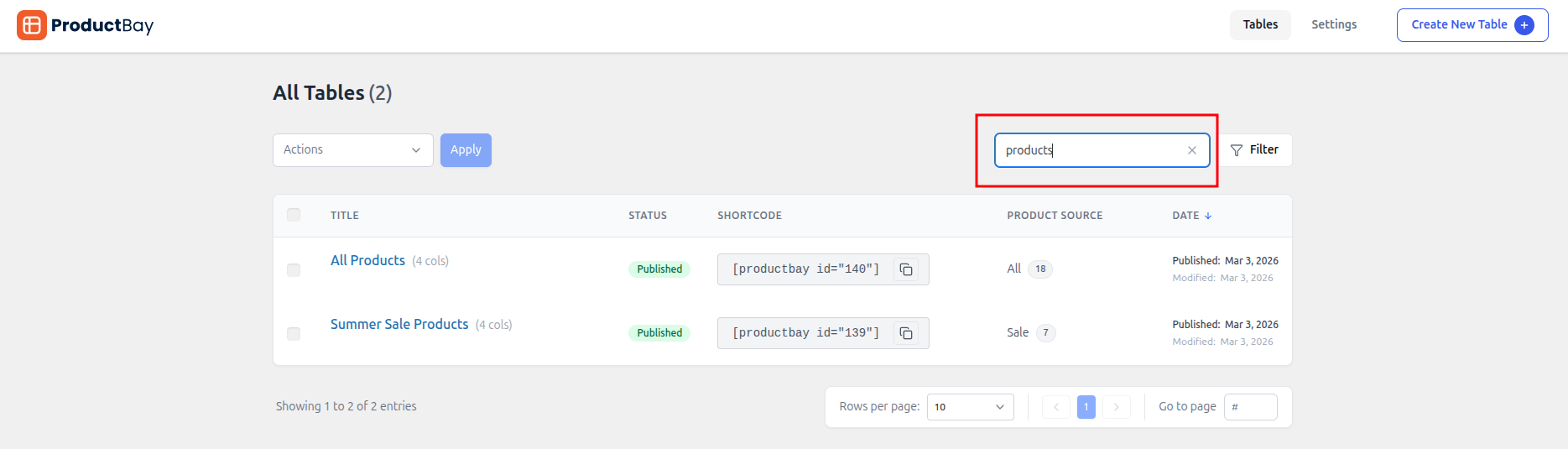Click the Product Source column header

(x=1055, y=216)
